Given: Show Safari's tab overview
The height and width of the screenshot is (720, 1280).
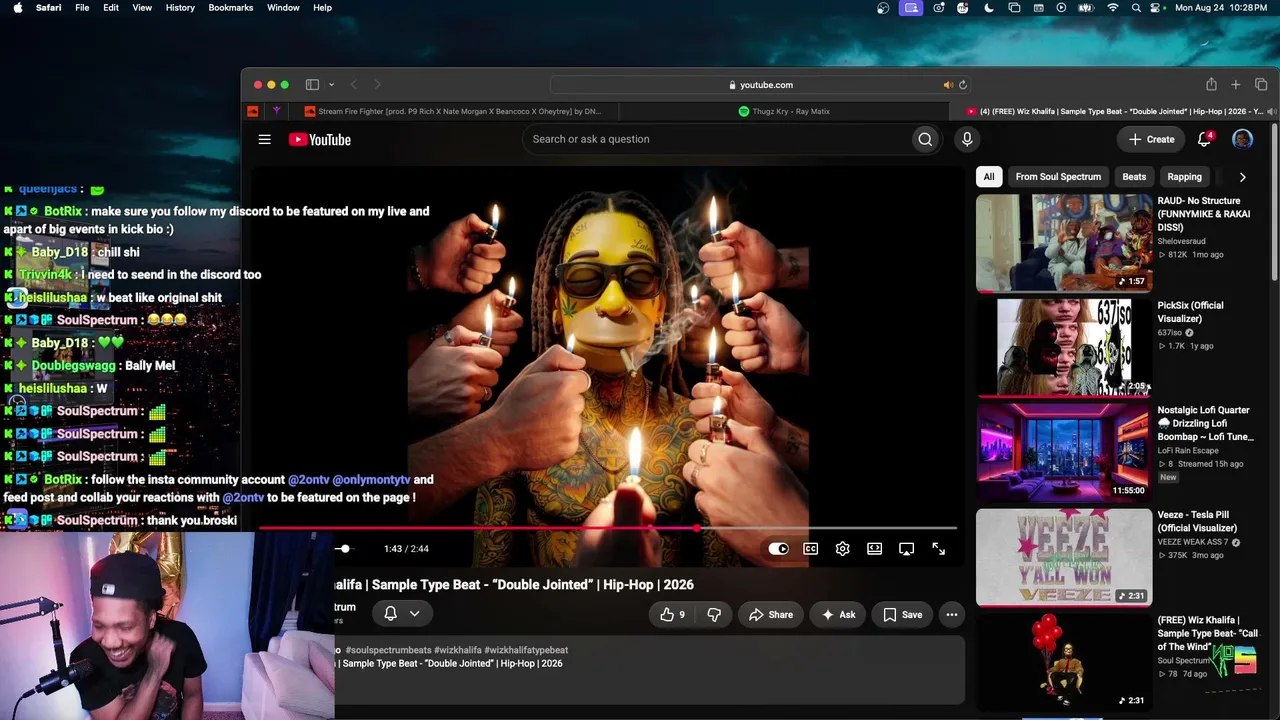Looking at the screenshot, I should coord(1261,85).
